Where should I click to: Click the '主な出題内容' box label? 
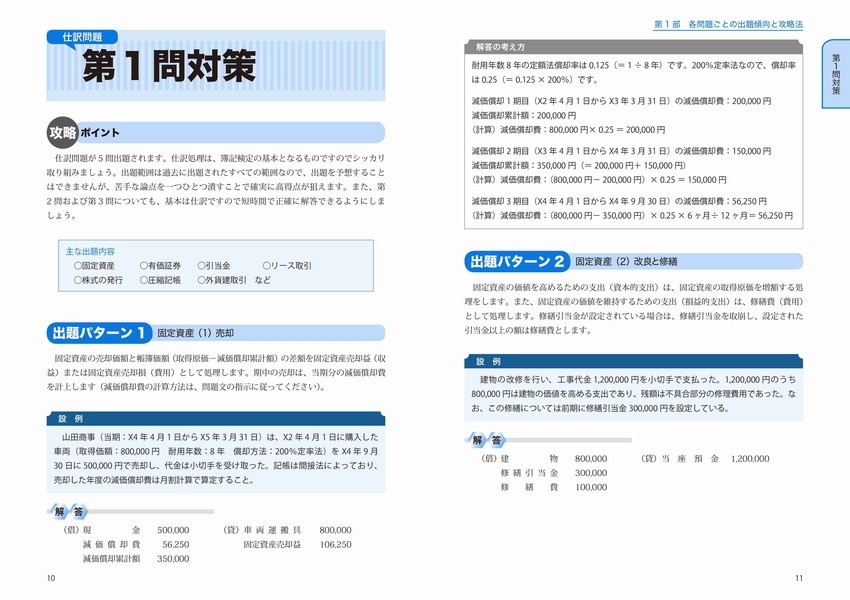[x=90, y=251]
